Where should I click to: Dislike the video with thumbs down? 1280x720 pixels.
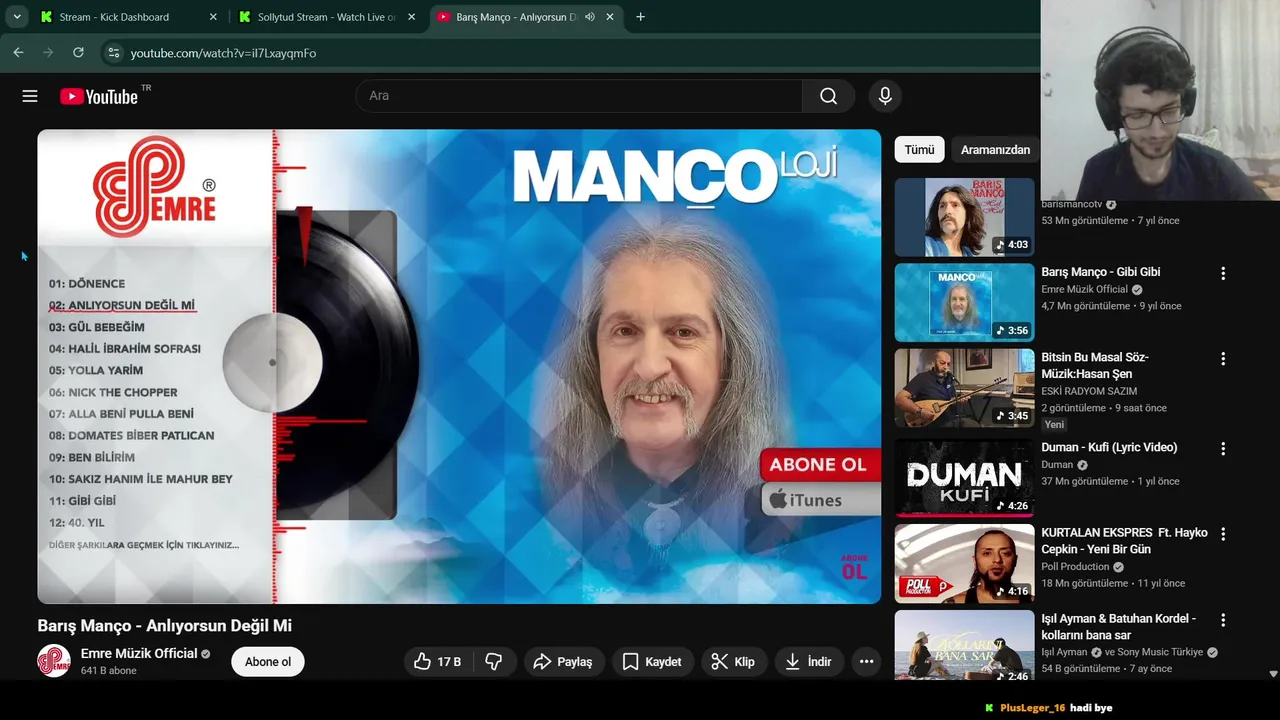(494, 662)
